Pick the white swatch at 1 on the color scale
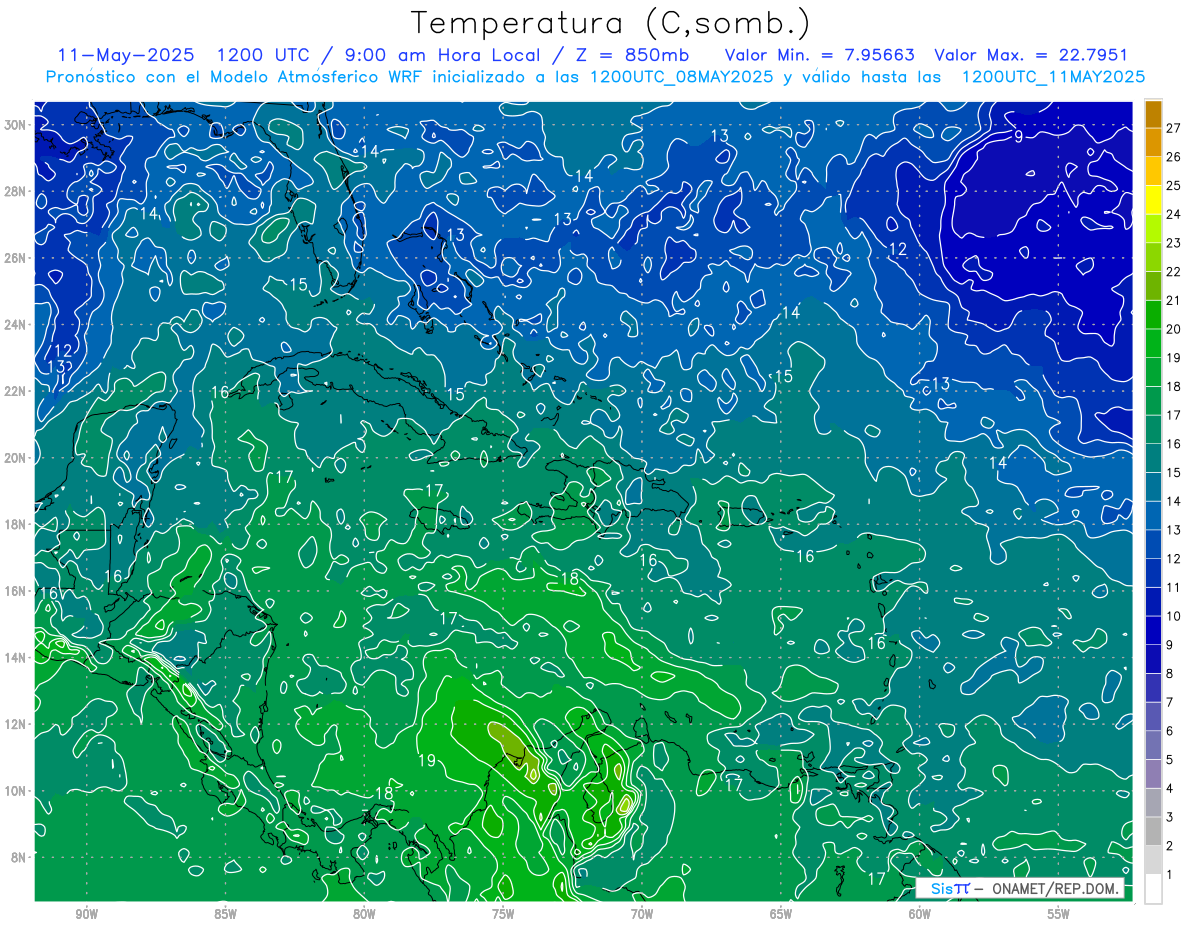 pos(1153,889)
